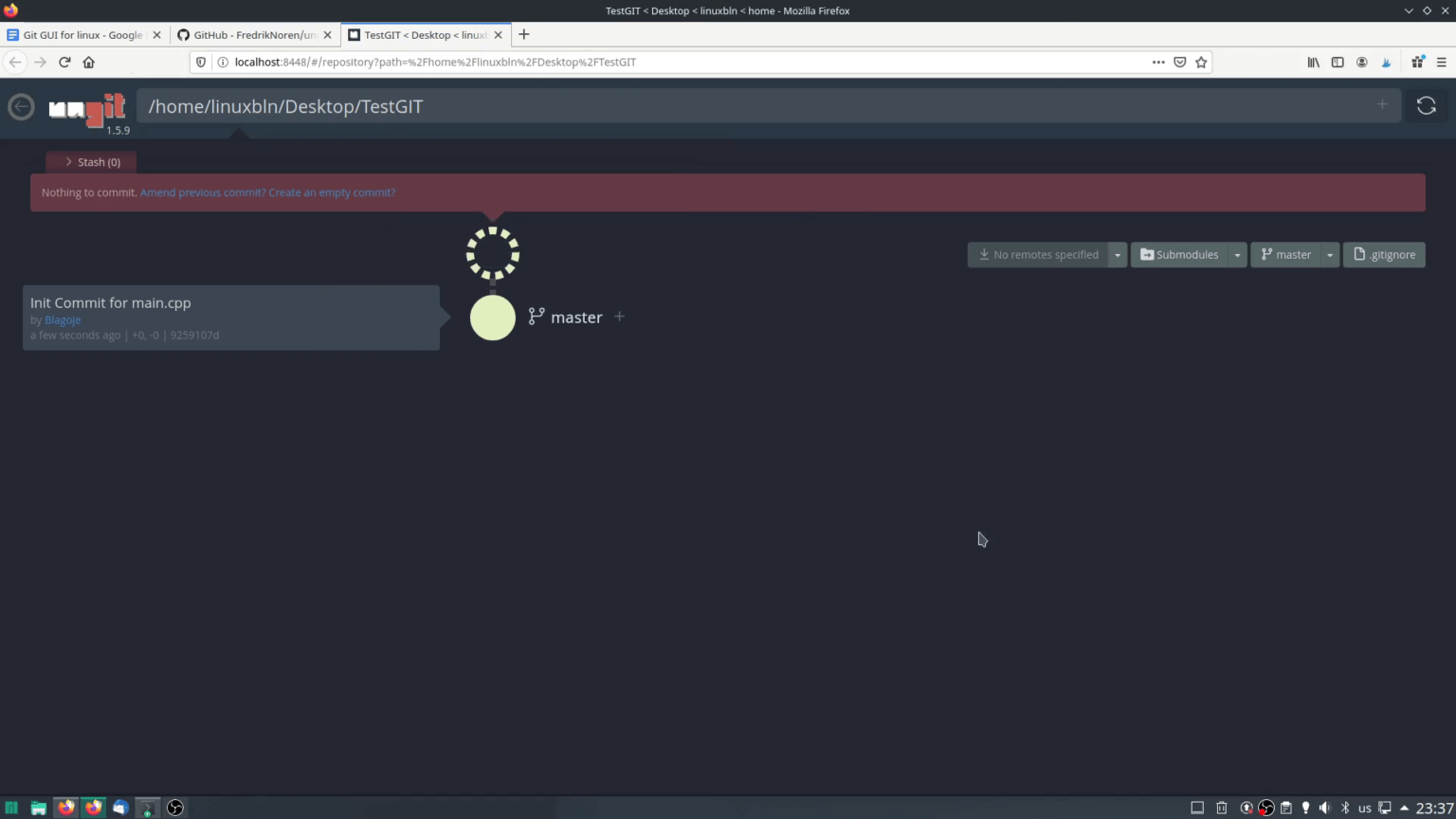
Task: Click author link Blagoje
Action: 63,320
